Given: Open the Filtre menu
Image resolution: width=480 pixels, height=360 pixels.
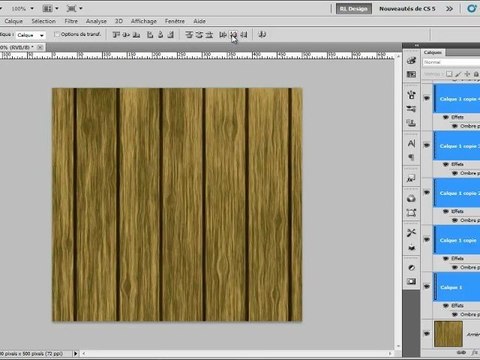Looking at the screenshot, I should tap(71, 21).
